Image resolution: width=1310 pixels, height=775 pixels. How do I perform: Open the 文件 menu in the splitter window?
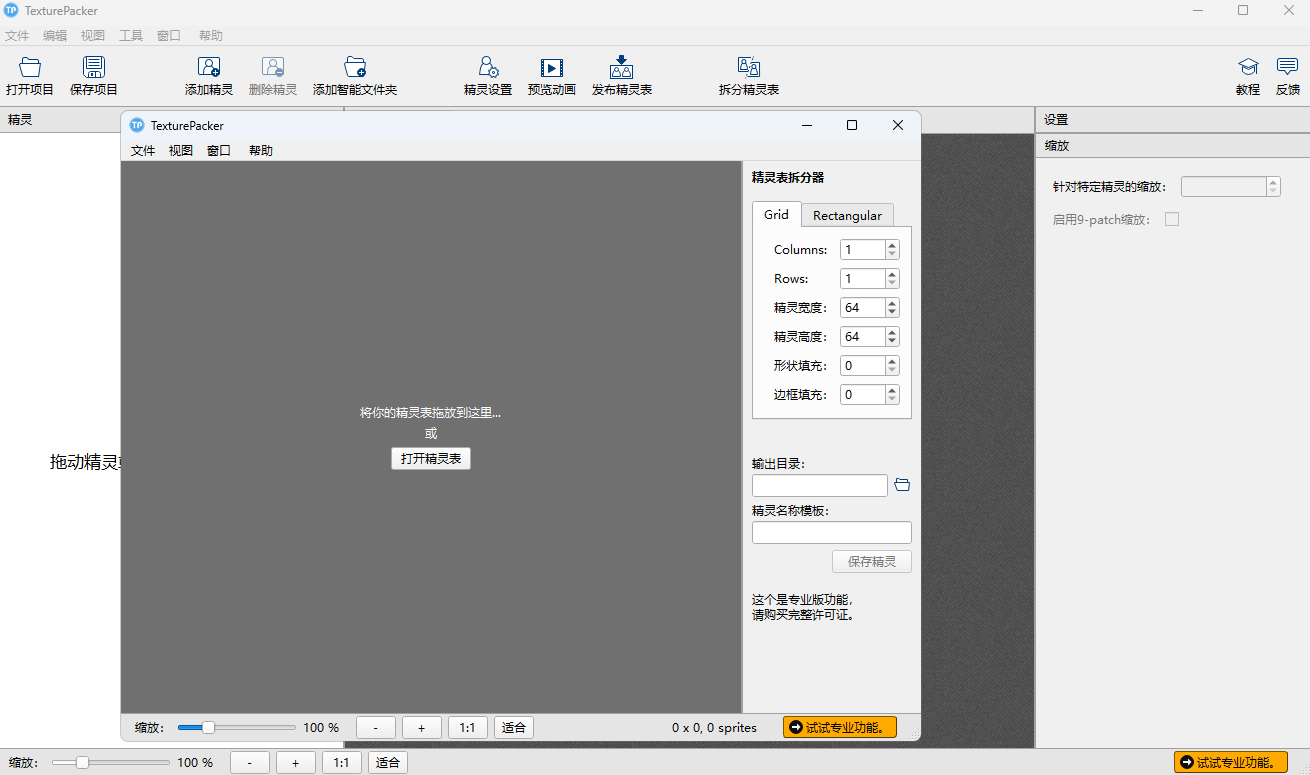pos(142,150)
